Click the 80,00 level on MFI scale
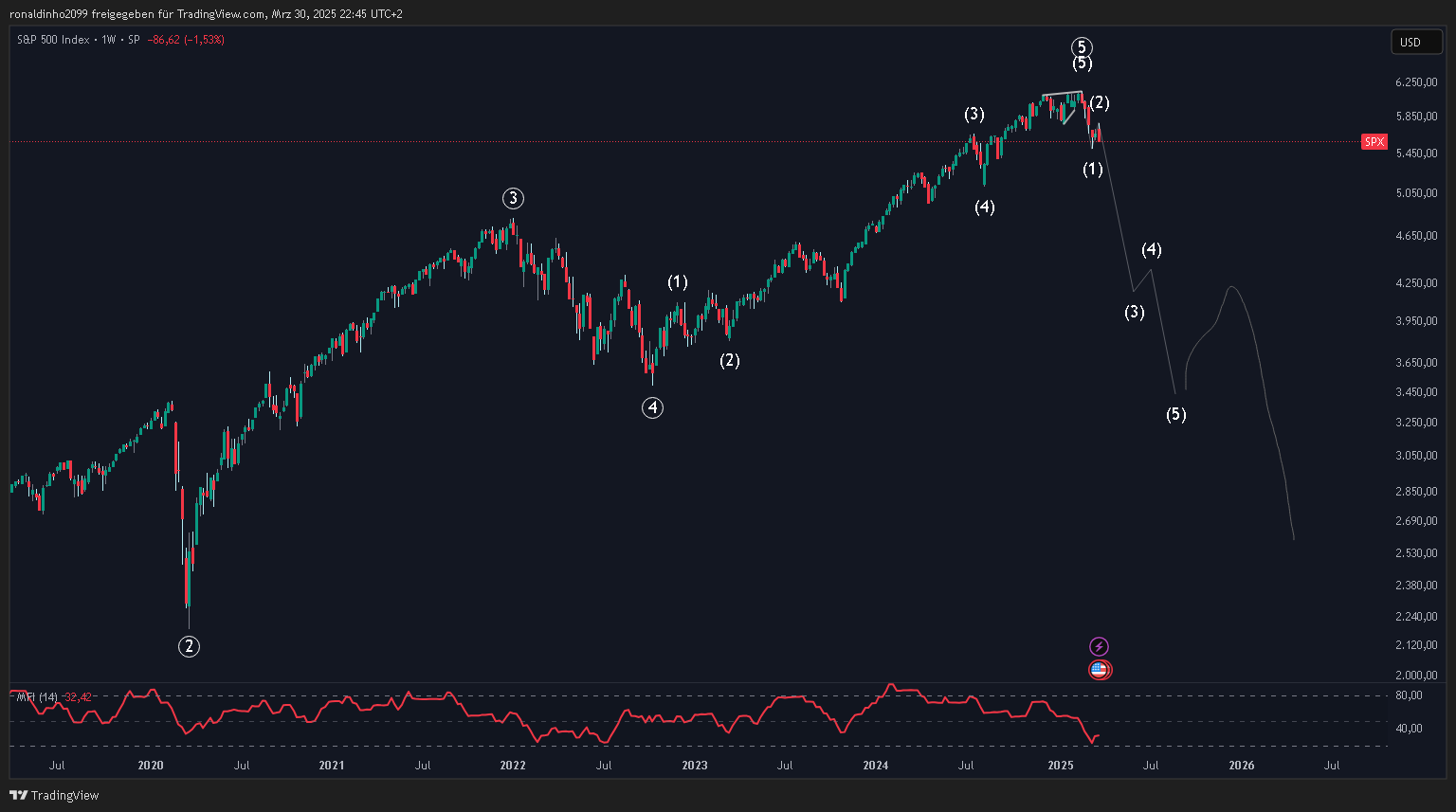The width and height of the screenshot is (1456, 812). [x=1410, y=695]
